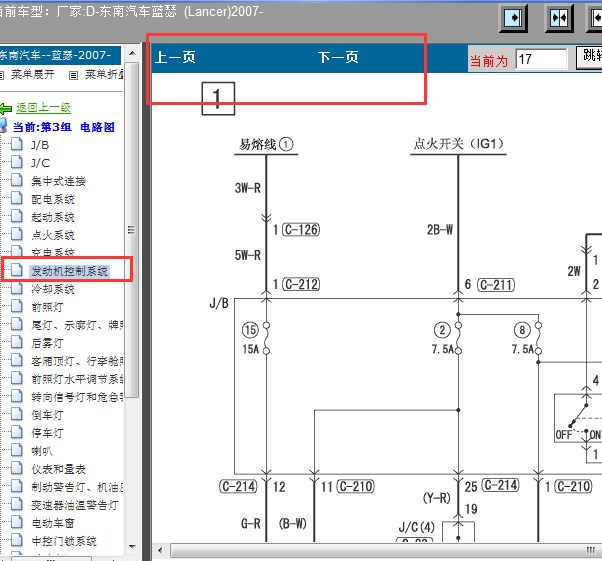Select 后雾灯 in the tree
Screen dimensions: 602x561
[x=47, y=343]
